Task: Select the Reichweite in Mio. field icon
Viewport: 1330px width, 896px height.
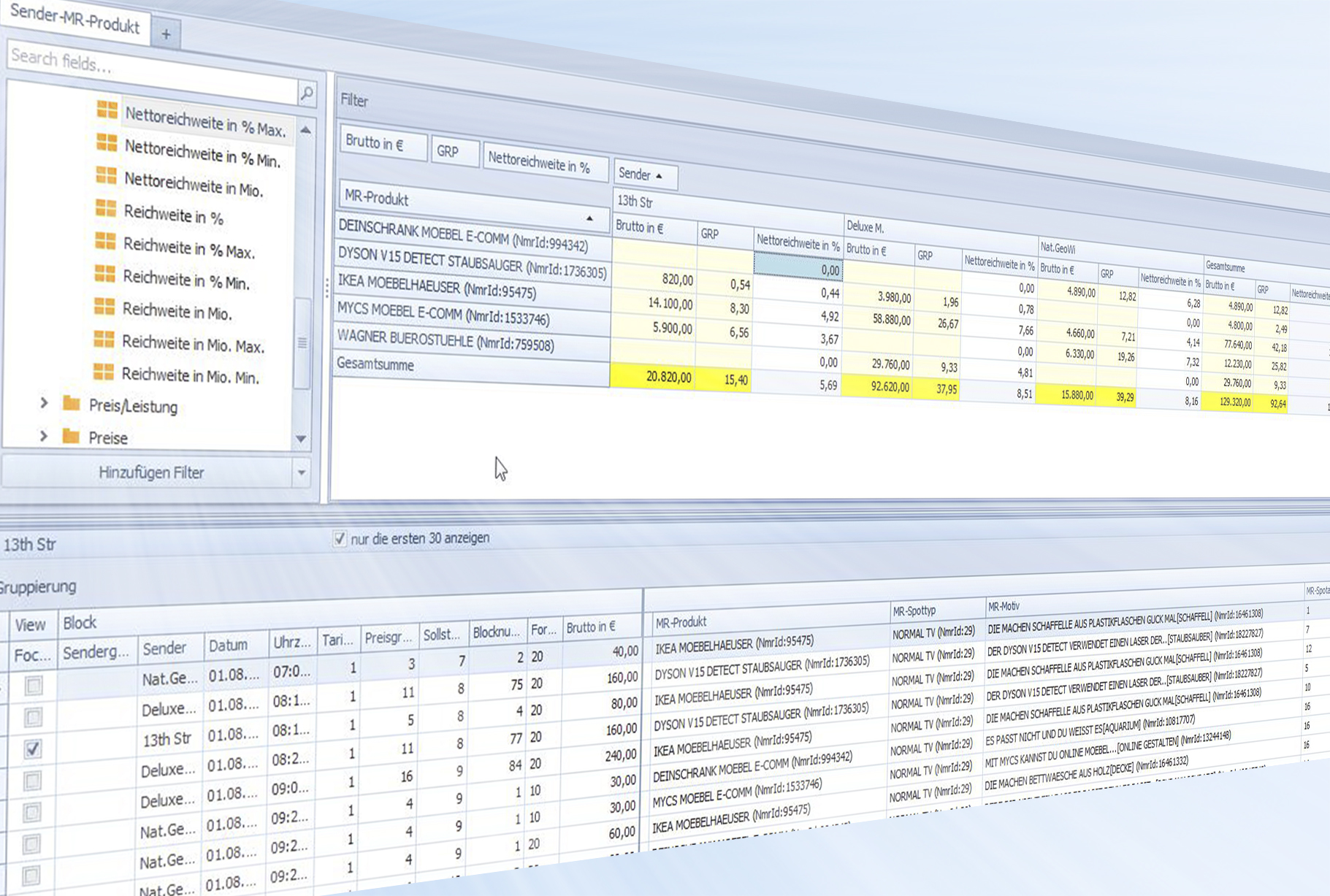Action: click(x=104, y=307)
